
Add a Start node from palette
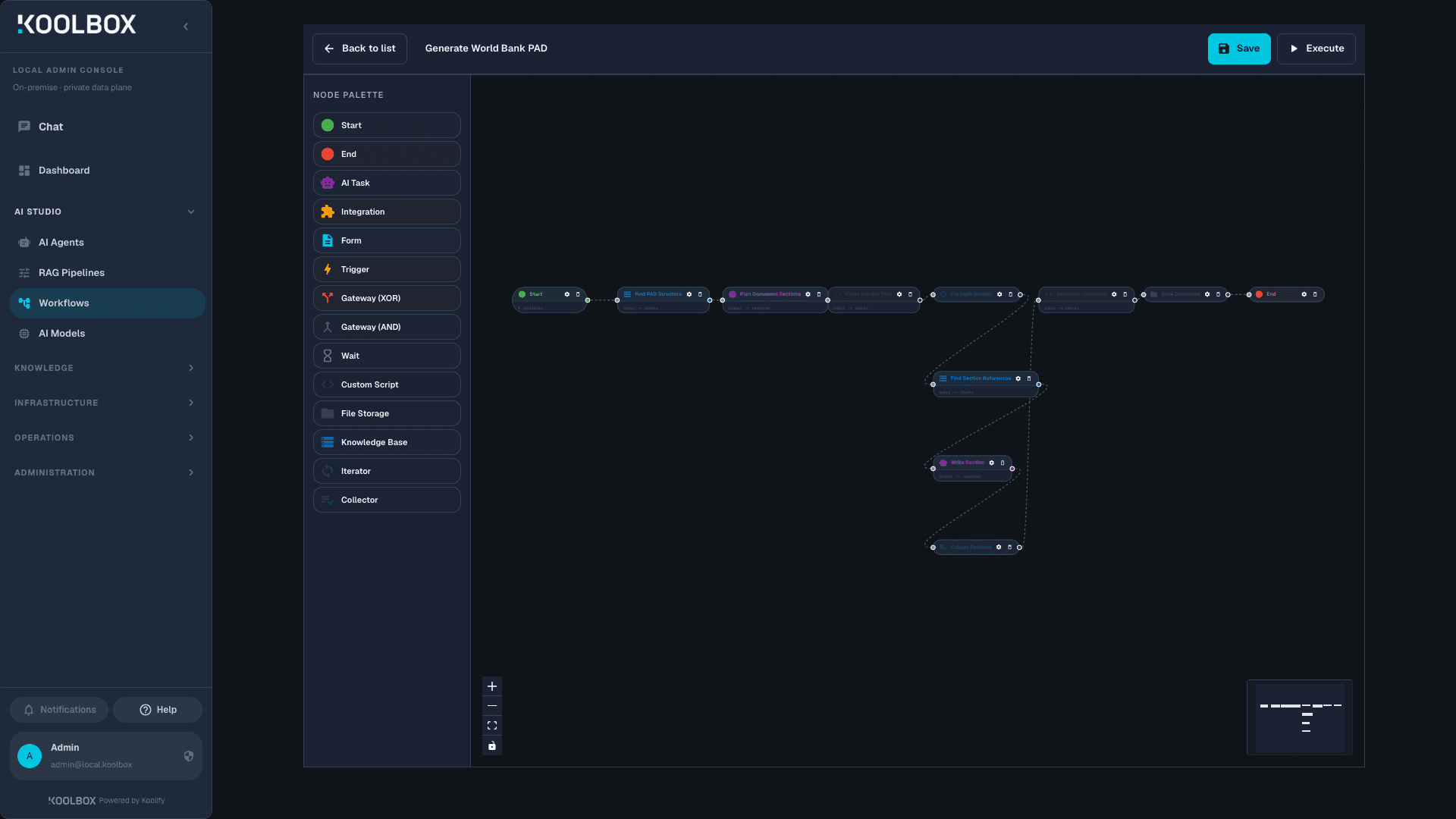click(x=387, y=125)
